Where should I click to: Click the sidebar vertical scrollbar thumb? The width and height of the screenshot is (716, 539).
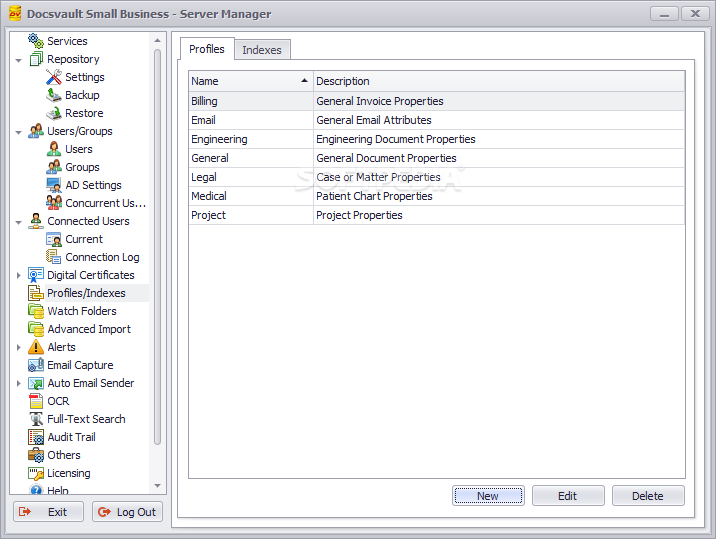[x=157, y=247]
